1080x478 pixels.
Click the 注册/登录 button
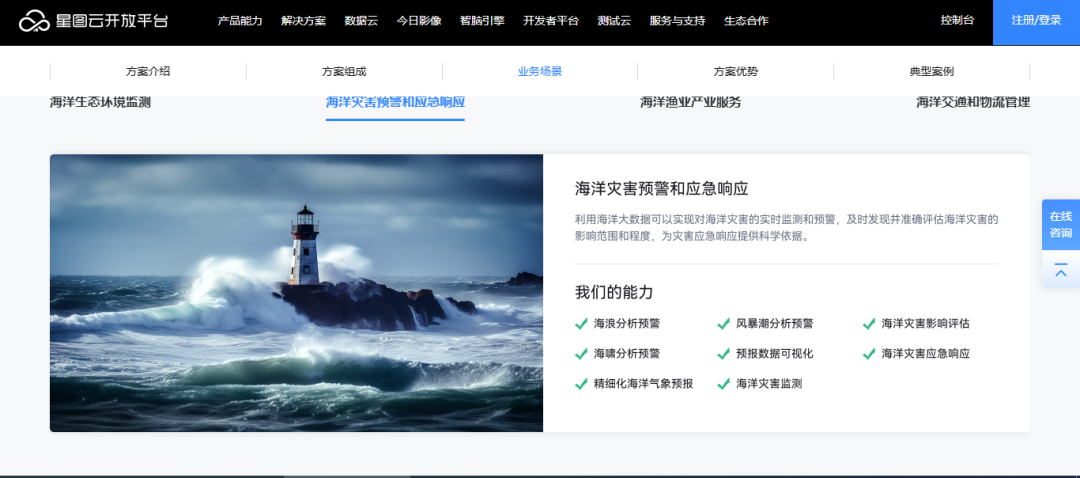[1036, 21]
